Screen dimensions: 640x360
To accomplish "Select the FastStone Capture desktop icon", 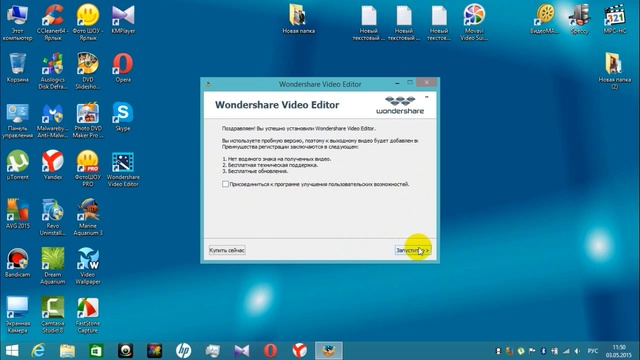I will (88, 315).
